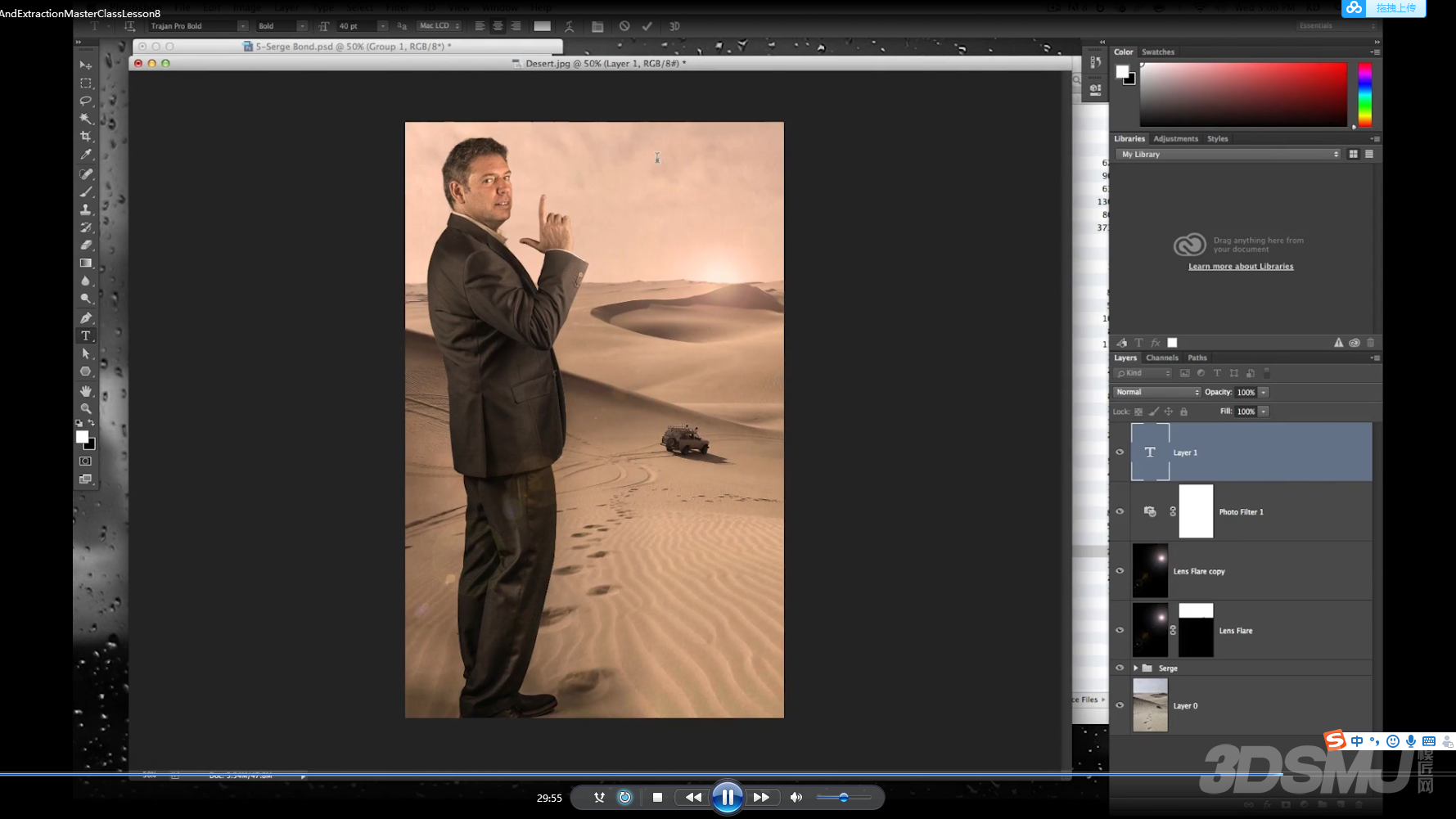Select the Eraser tool
This screenshot has width=1456, height=819.
coord(85,245)
